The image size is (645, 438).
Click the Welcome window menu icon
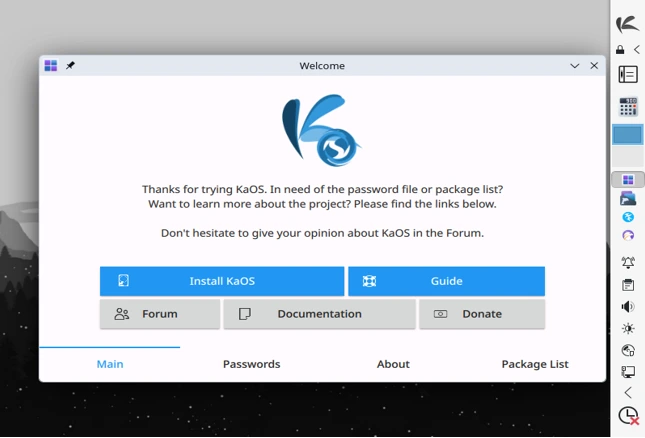51,65
